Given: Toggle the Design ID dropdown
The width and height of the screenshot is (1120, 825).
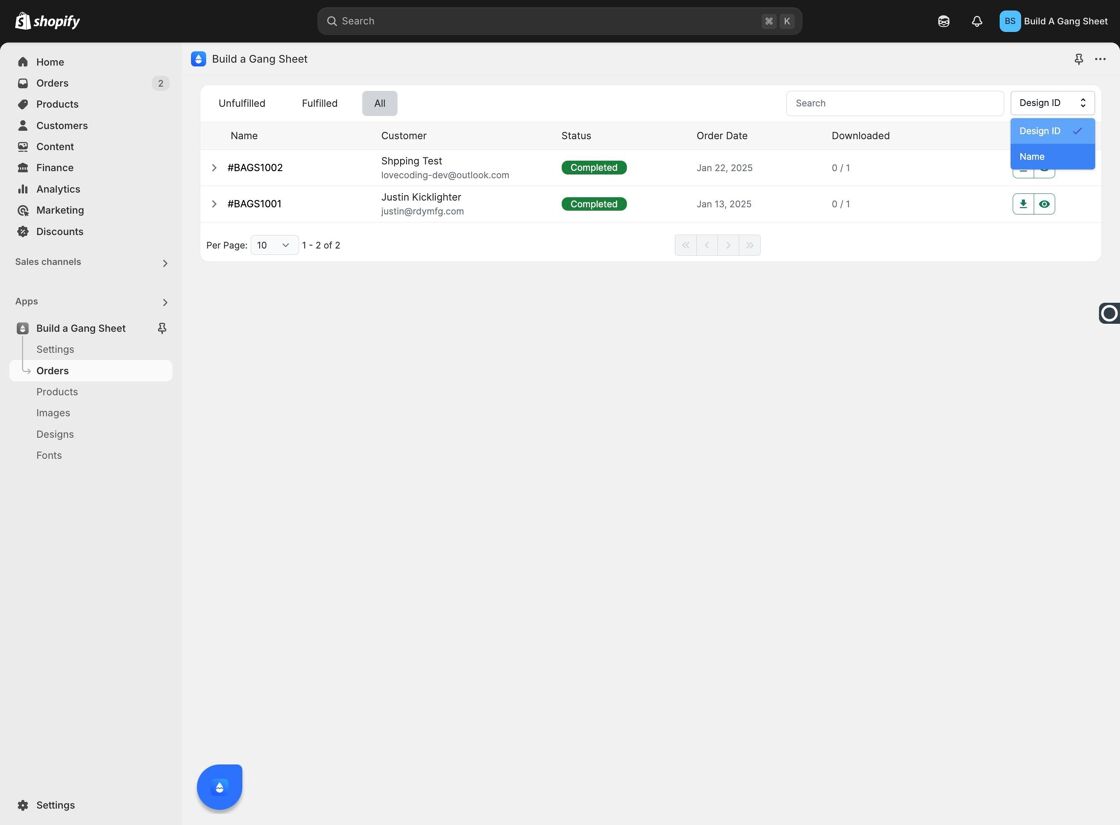Looking at the screenshot, I should [1052, 103].
